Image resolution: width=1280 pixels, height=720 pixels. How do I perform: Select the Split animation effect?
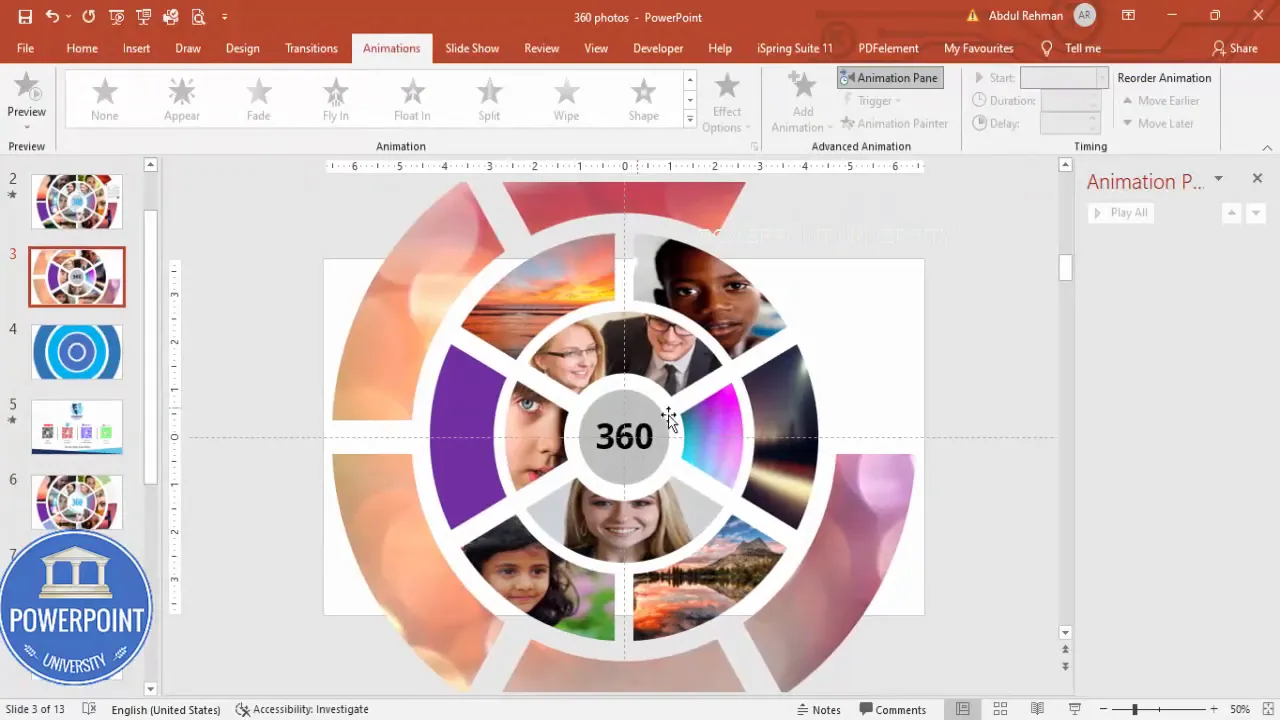(489, 100)
